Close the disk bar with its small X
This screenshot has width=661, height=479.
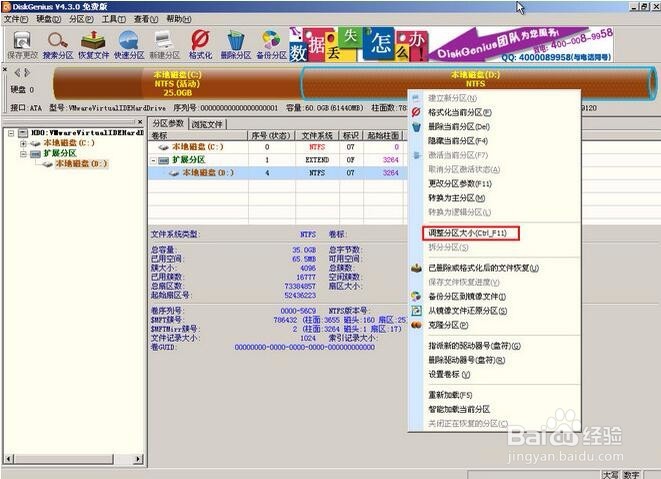[x=5, y=69]
